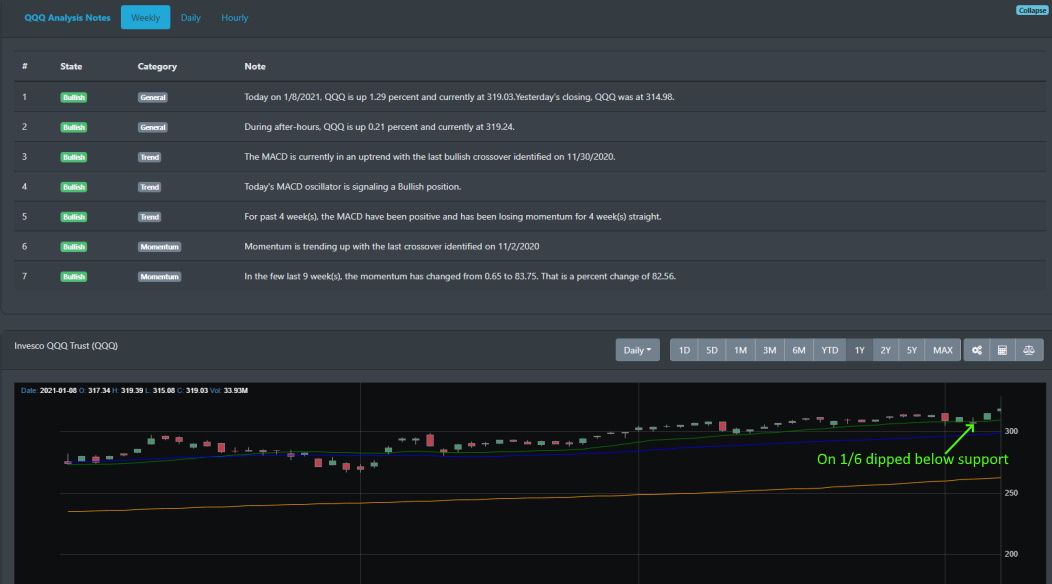
Task: Open the calculator tool icon
Action: click(x=1002, y=350)
